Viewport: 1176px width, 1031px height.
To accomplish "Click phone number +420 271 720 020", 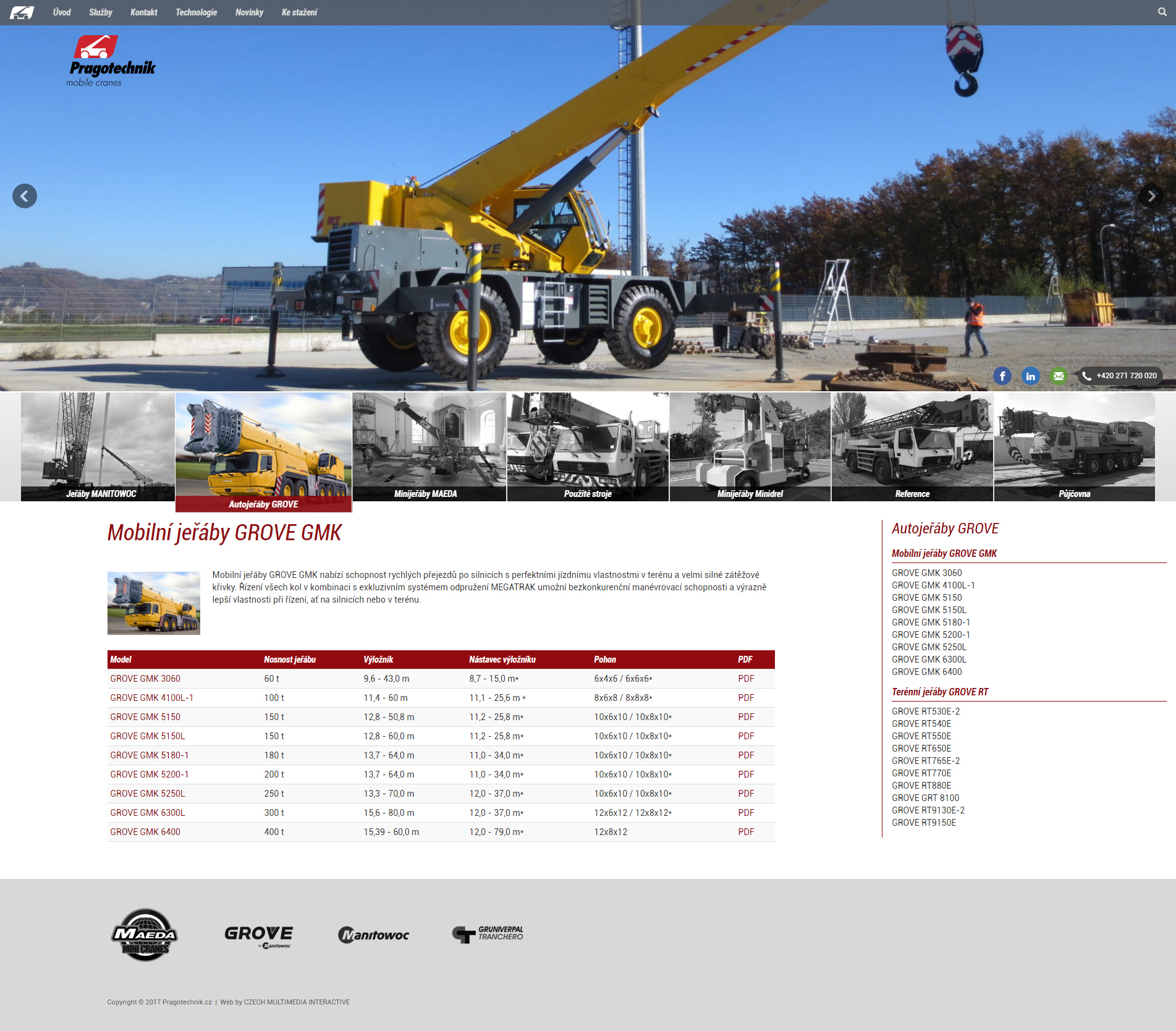I will click(1120, 376).
